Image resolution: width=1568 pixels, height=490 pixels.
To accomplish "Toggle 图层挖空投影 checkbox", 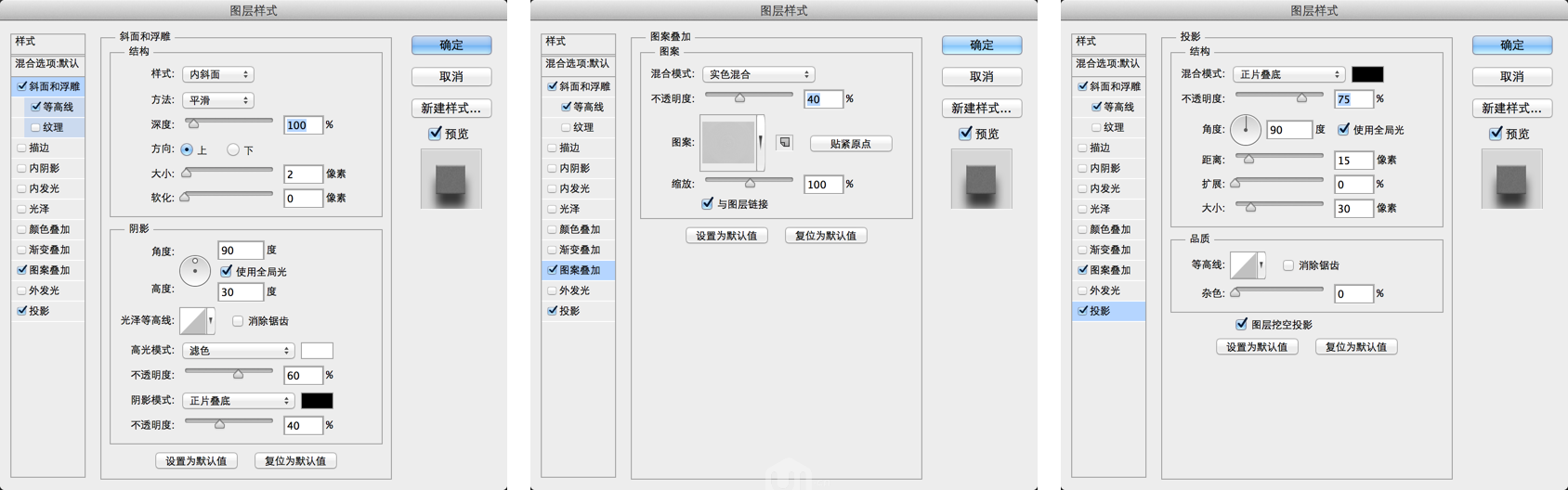I will click(1241, 324).
